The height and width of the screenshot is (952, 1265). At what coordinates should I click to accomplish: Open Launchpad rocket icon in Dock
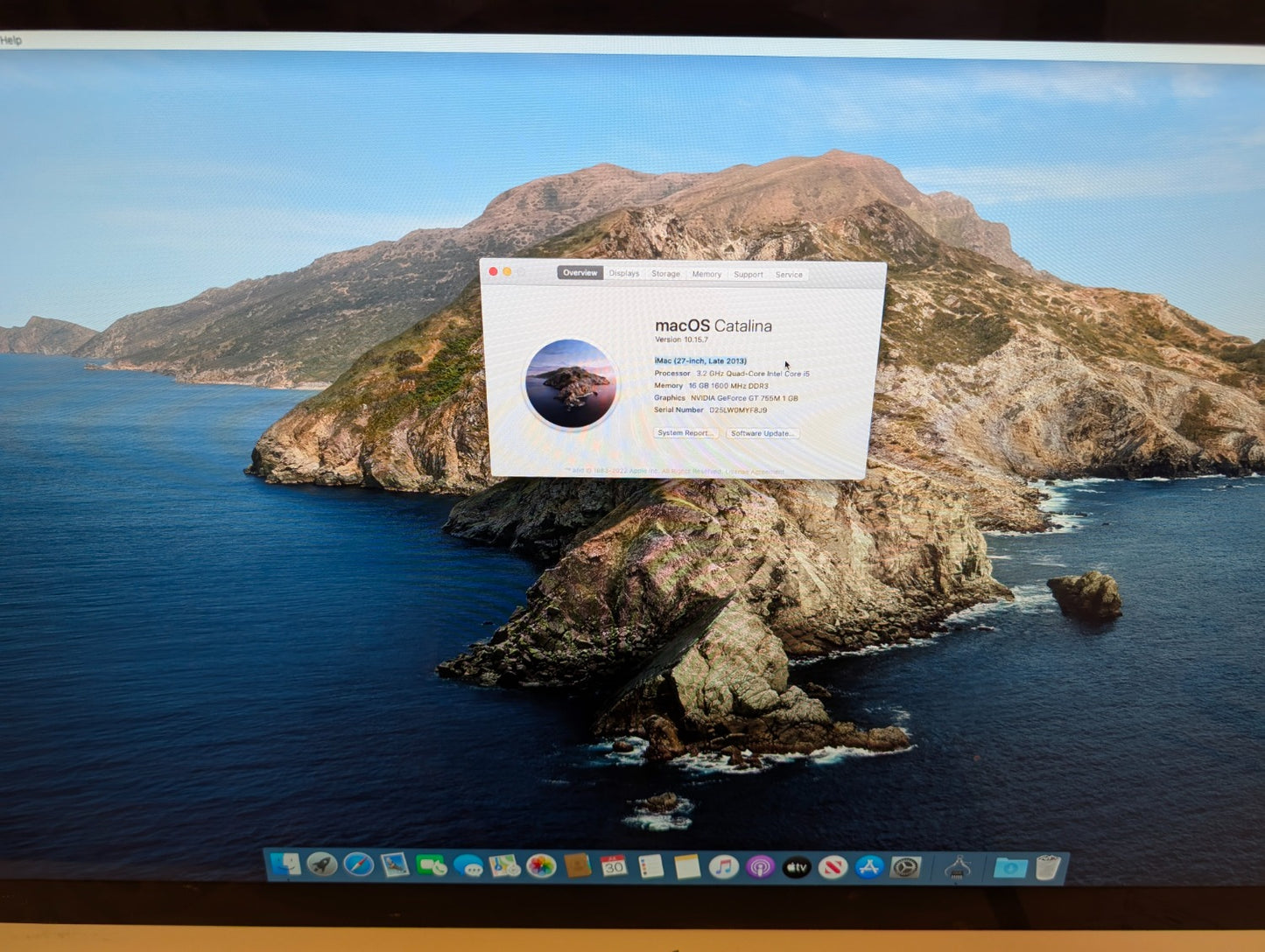pyautogui.click(x=322, y=865)
